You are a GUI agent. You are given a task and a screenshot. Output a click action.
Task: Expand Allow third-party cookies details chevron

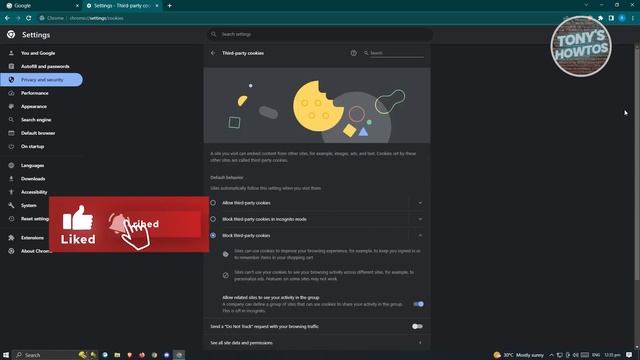420,203
